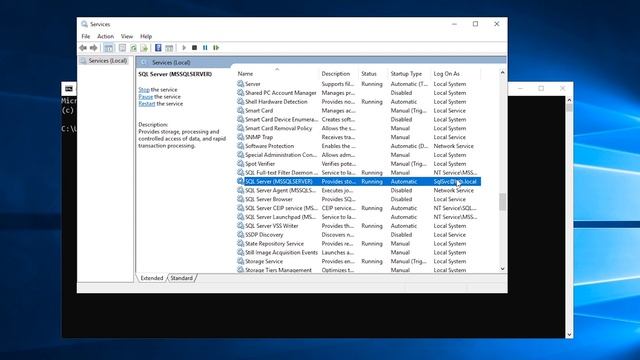This screenshot has height=360, width=640.
Task: Click the gear icon of the Server service
Action: pyautogui.click(x=240, y=84)
